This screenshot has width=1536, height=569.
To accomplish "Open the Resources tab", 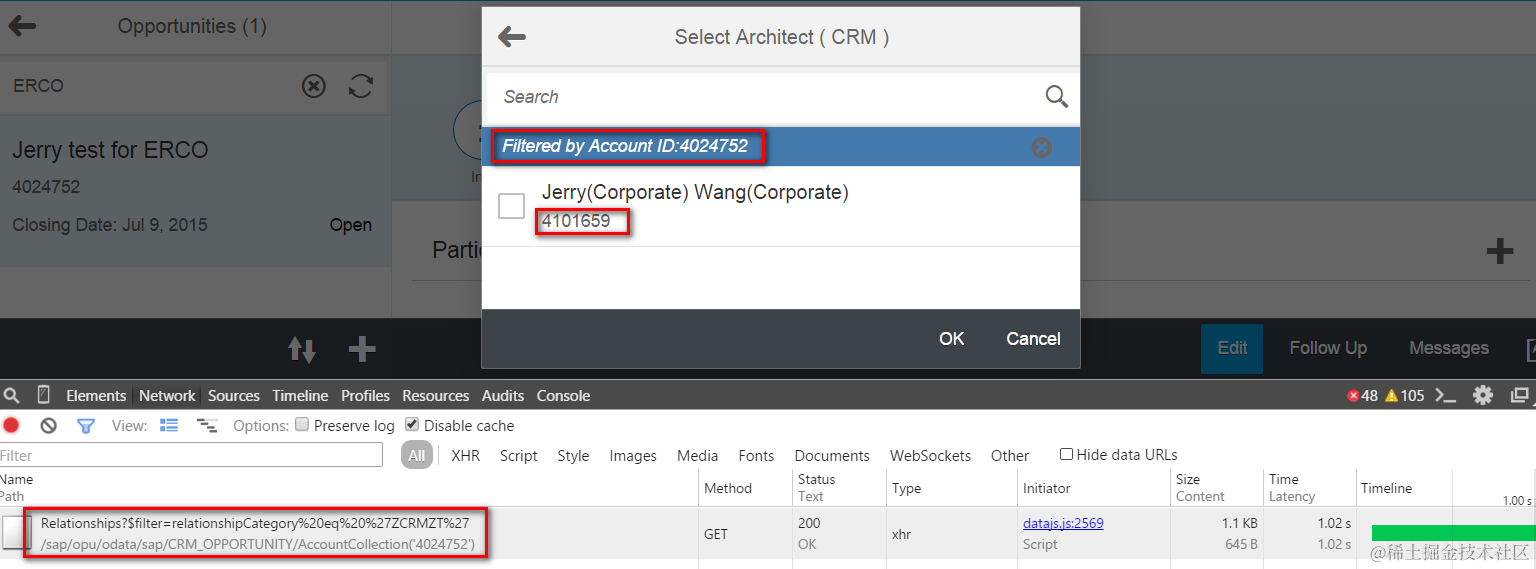I will (436, 395).
